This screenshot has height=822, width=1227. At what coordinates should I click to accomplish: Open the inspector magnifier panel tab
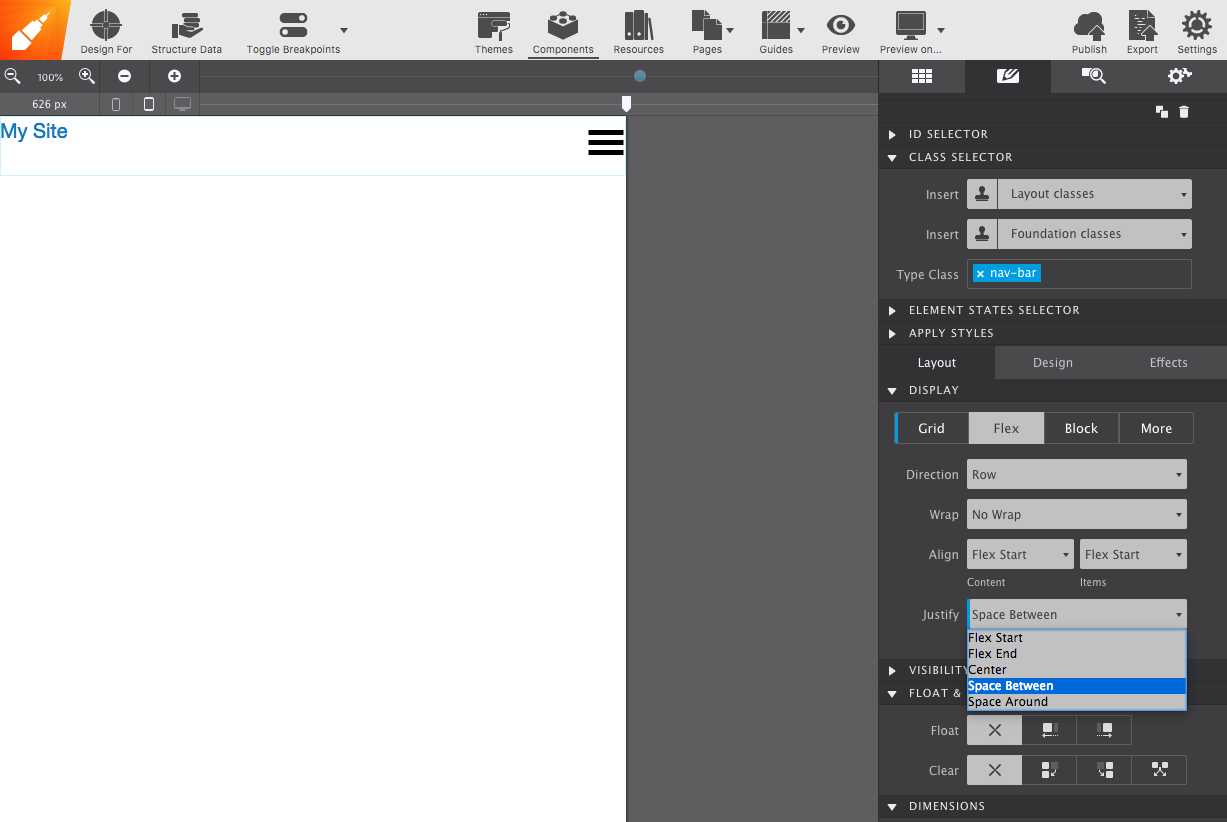1094,76
